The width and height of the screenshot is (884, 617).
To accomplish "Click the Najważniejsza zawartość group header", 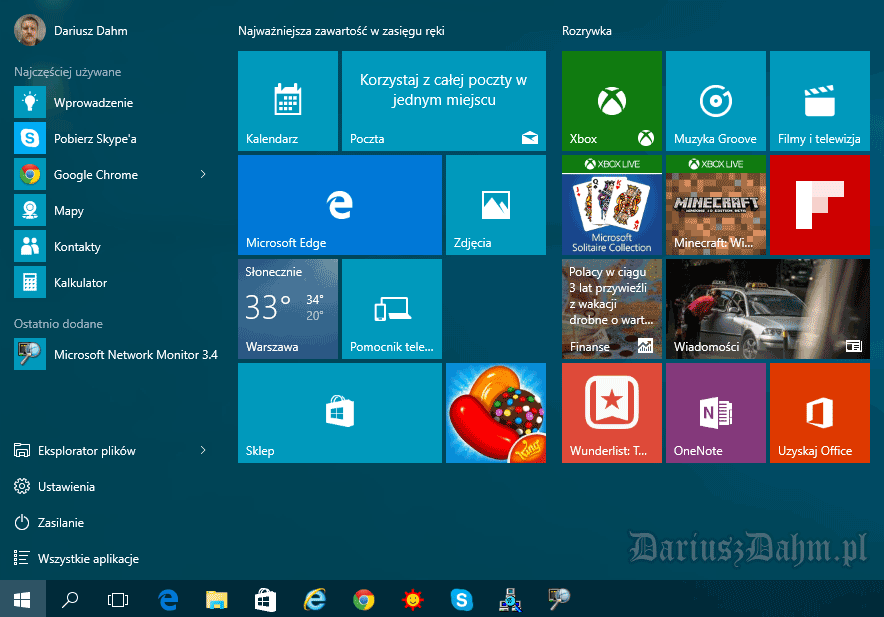I will click(341, 31).
